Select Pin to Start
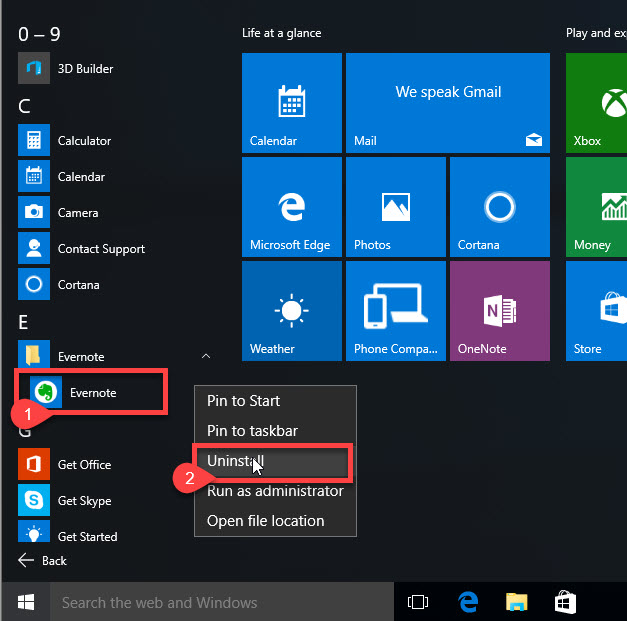This screenshot has height=621, width=627. point(276,401)
